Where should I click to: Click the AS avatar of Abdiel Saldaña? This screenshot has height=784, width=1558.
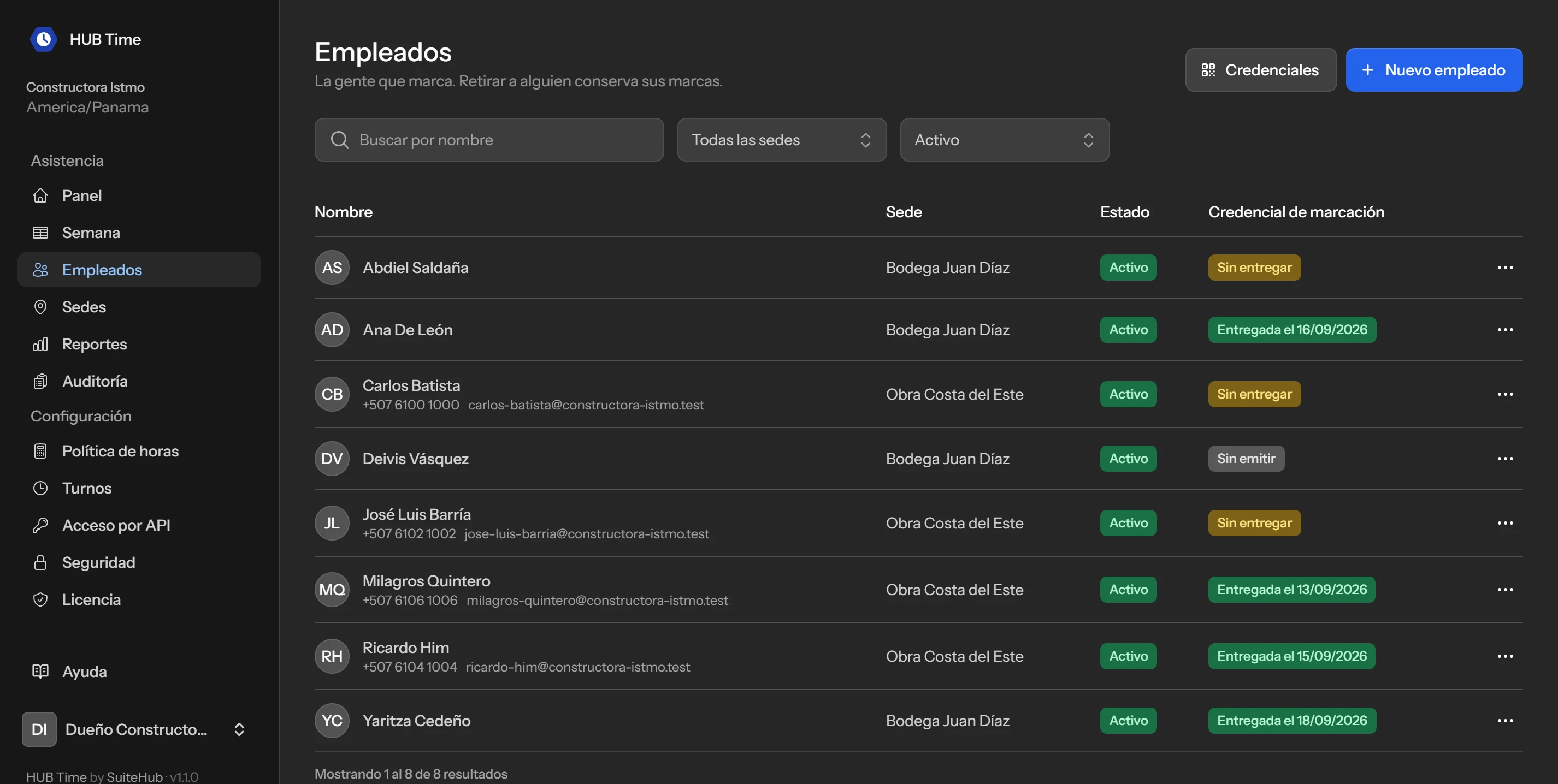[x=332, y=267]
